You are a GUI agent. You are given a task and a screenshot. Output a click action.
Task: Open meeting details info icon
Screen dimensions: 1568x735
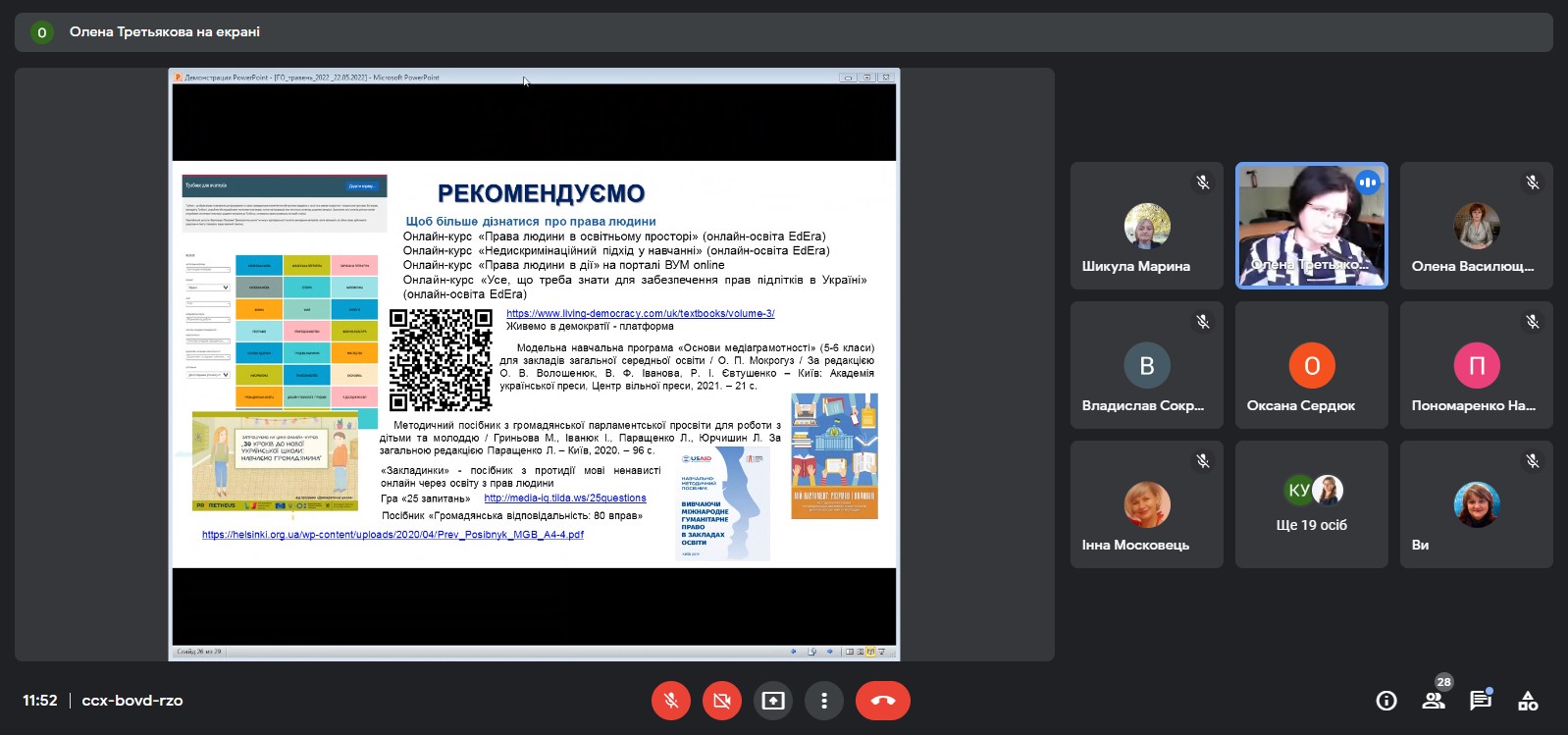coord(1386,701)
